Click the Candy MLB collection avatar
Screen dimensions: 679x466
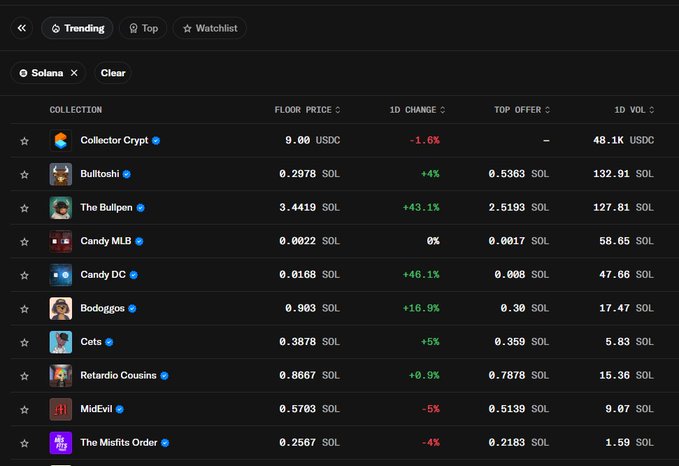tap(61, 241)
